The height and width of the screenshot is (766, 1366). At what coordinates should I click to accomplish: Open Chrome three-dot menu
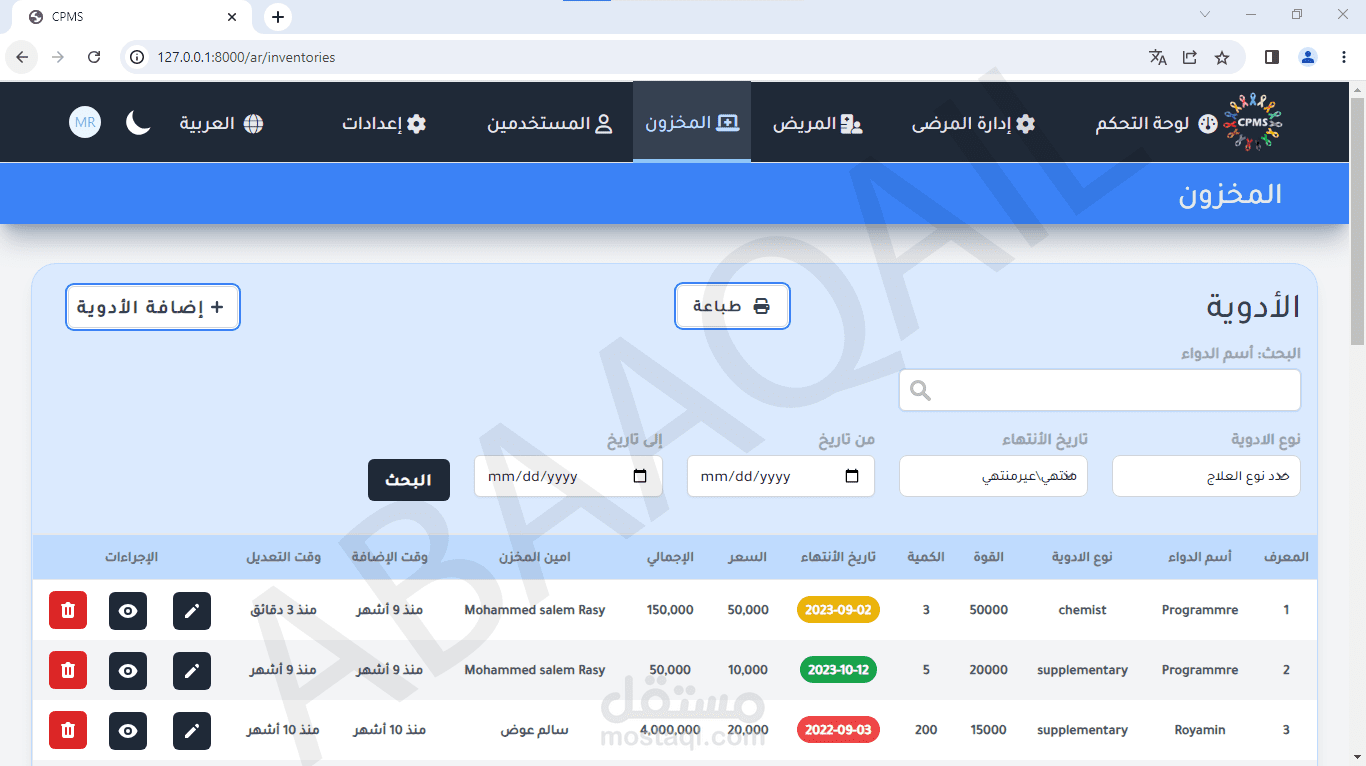pos(1342,57)
